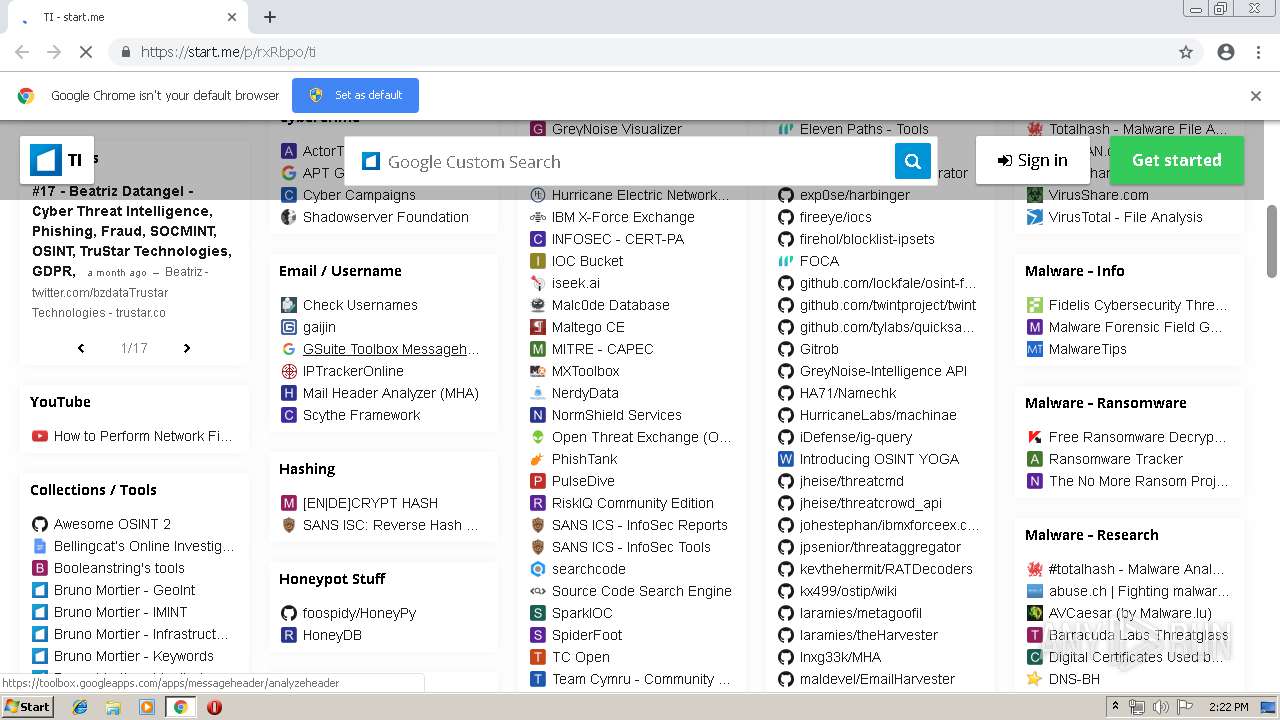This screenshot has height=720, width=1280.
Task: Click the YouTube icon beside How to Perform Network
Action: [x=40, y=436]
